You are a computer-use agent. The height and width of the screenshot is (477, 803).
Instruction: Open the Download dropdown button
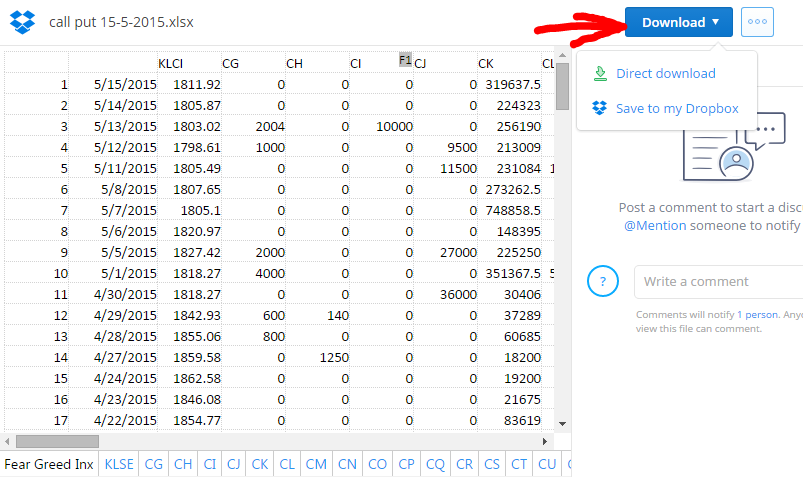tap(679, 22)
